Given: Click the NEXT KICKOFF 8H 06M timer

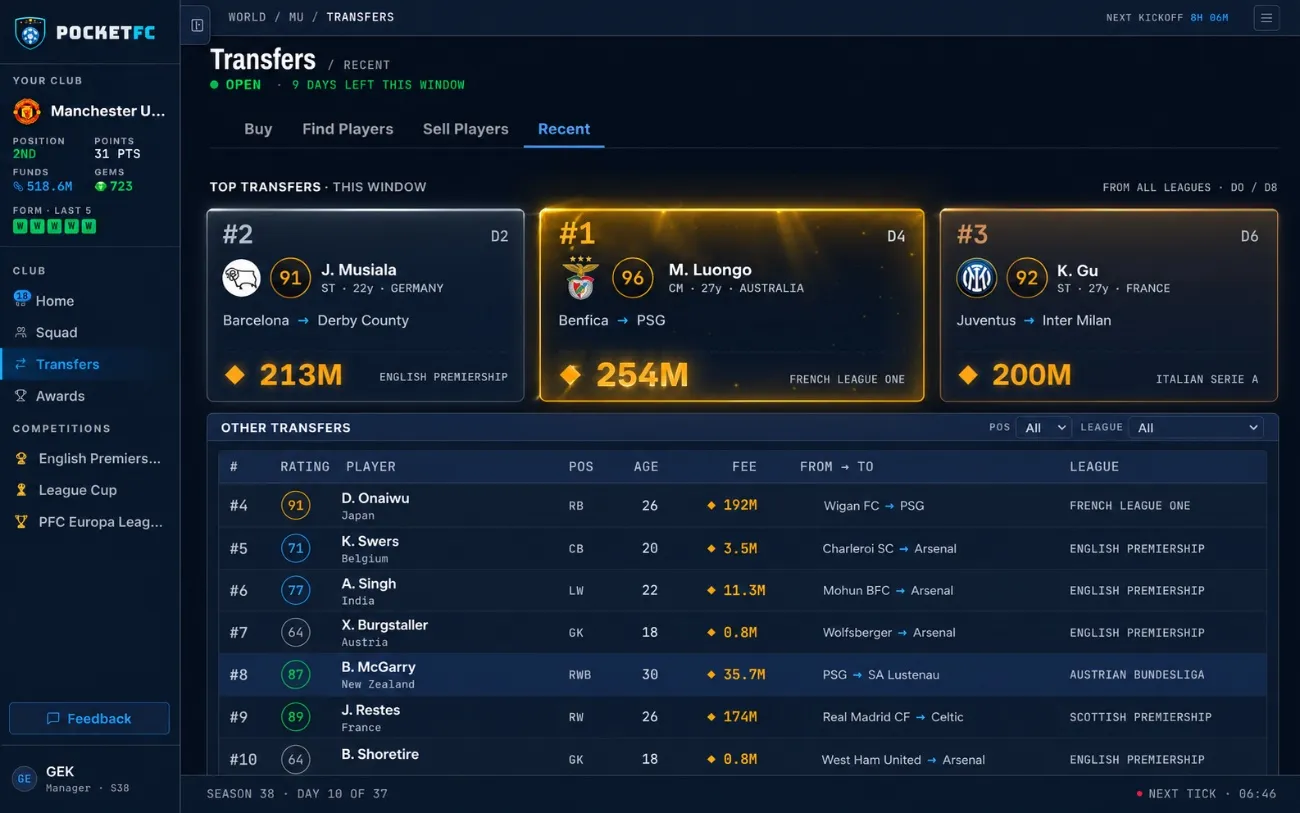Looking at the screenshot, I should click(x=1167, y=18).
